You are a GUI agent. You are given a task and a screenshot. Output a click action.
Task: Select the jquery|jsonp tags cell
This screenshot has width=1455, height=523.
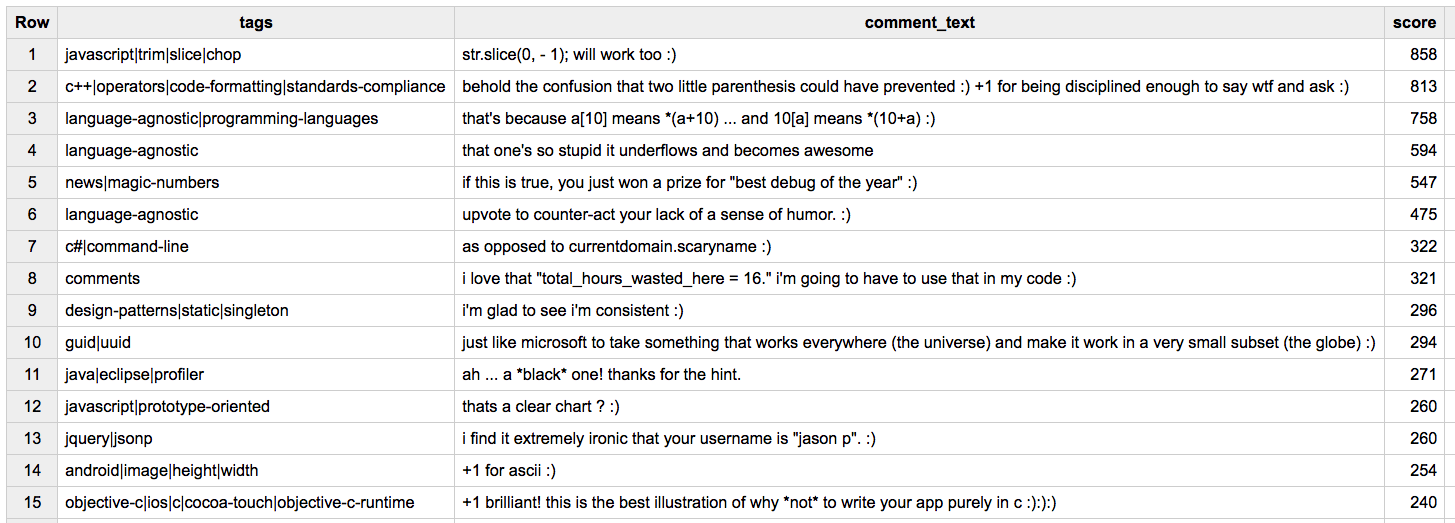pos(109,439)
